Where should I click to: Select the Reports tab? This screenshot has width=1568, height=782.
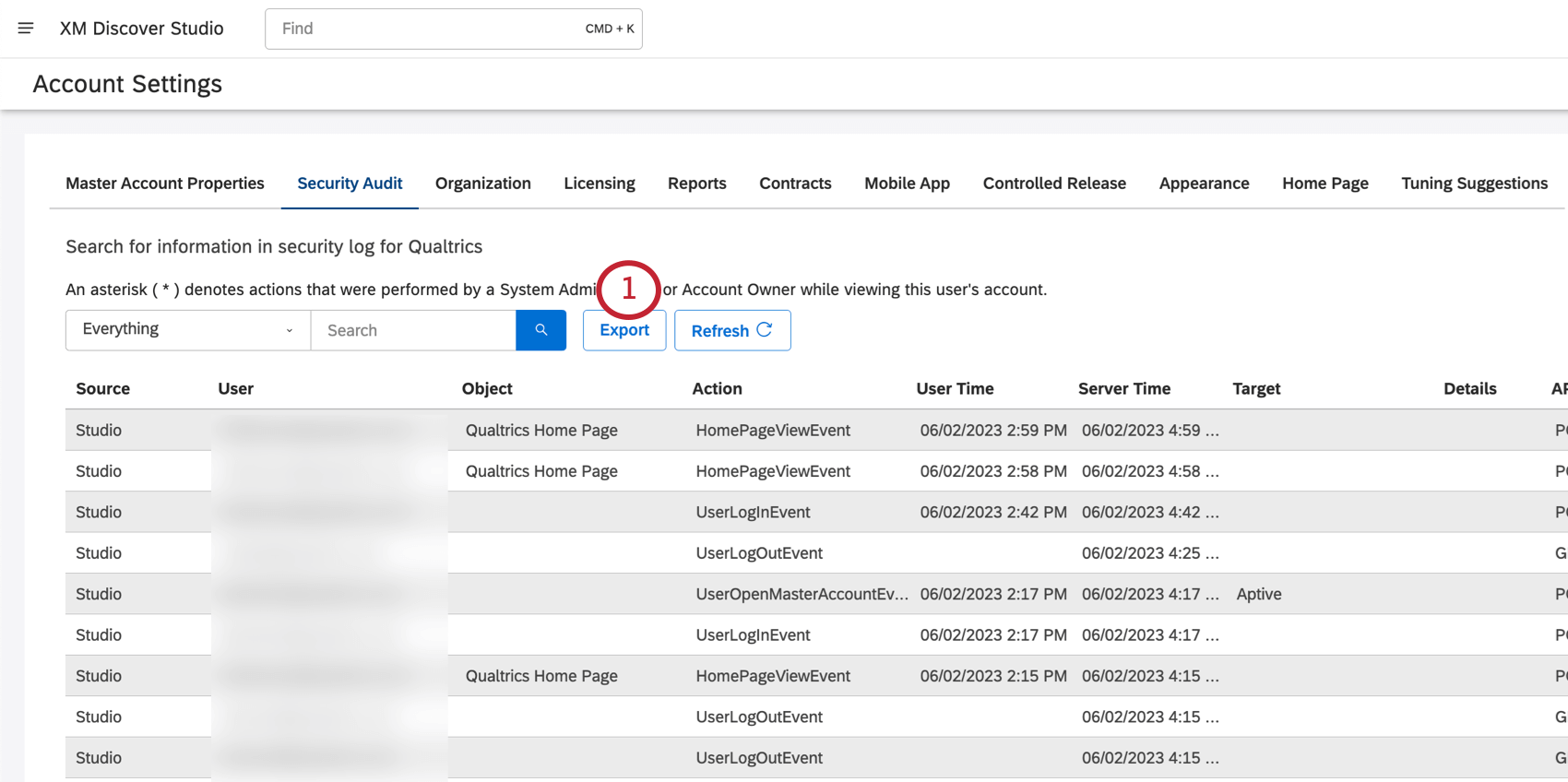[696, 184]
